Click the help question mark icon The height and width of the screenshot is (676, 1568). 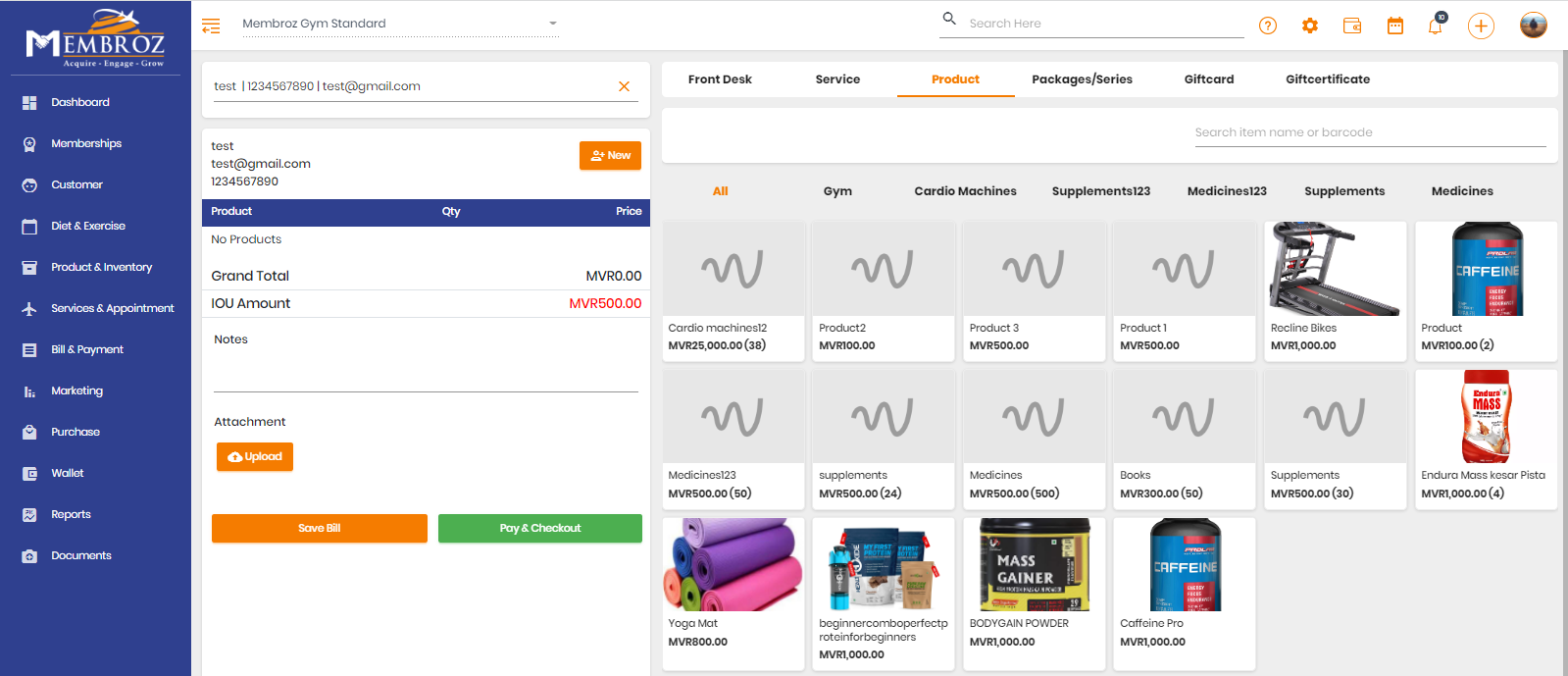(x=1268, y=26)
